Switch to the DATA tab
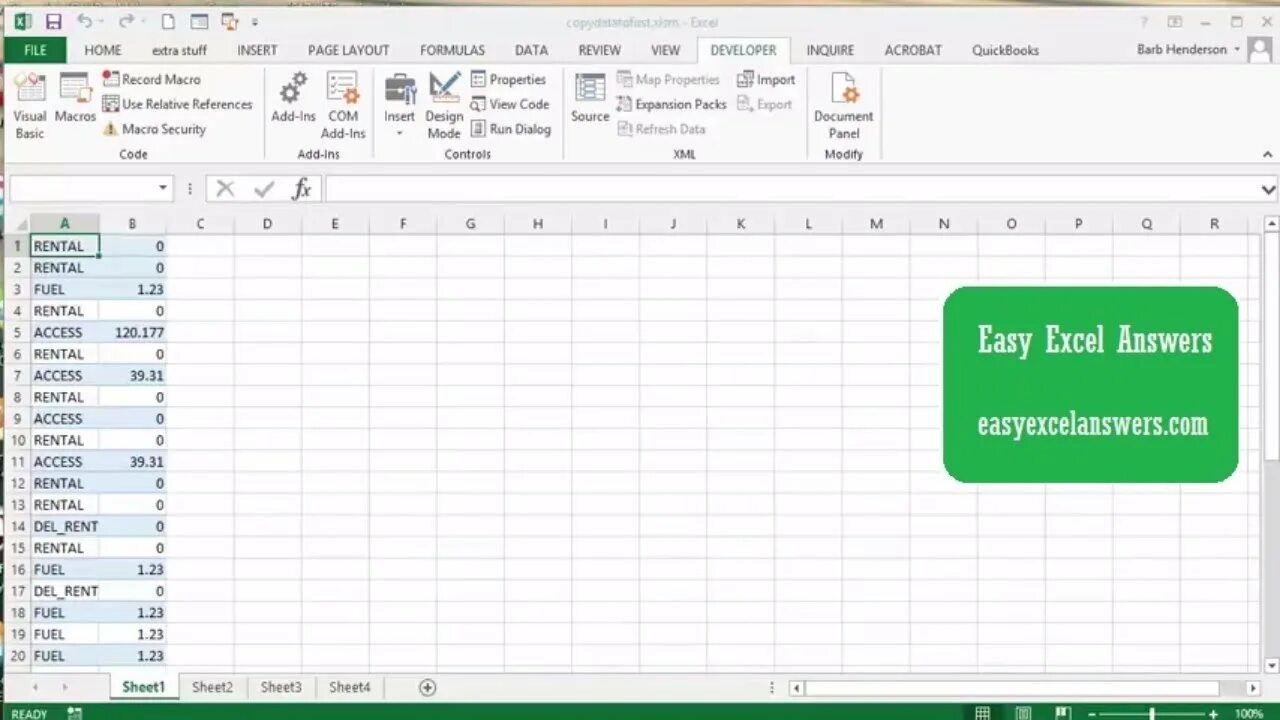 point(531,50)
